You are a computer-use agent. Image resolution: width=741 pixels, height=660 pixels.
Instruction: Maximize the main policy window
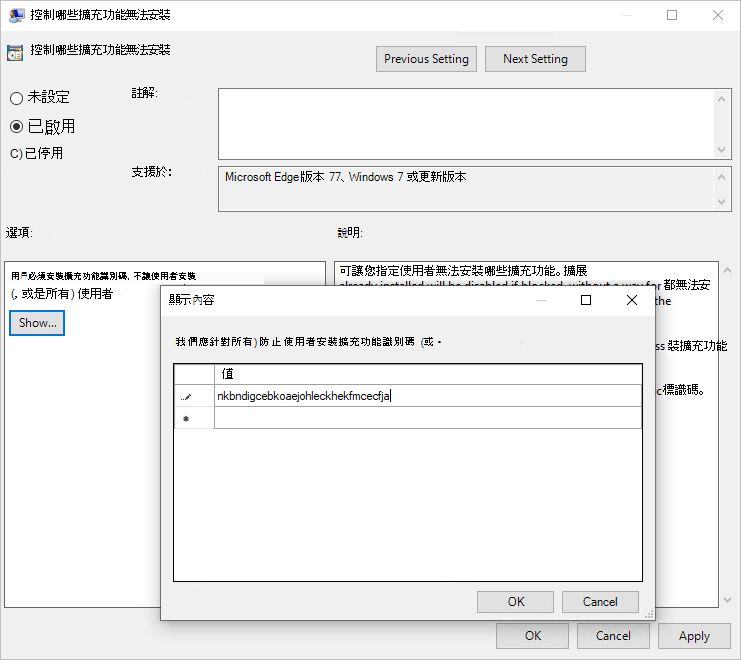click(x=672, y=15)
